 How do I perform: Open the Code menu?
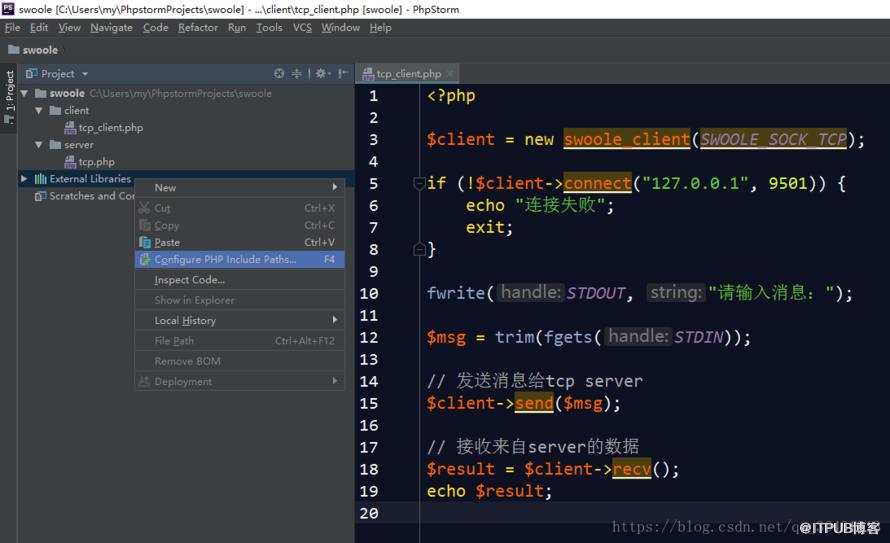click(155, 28)
